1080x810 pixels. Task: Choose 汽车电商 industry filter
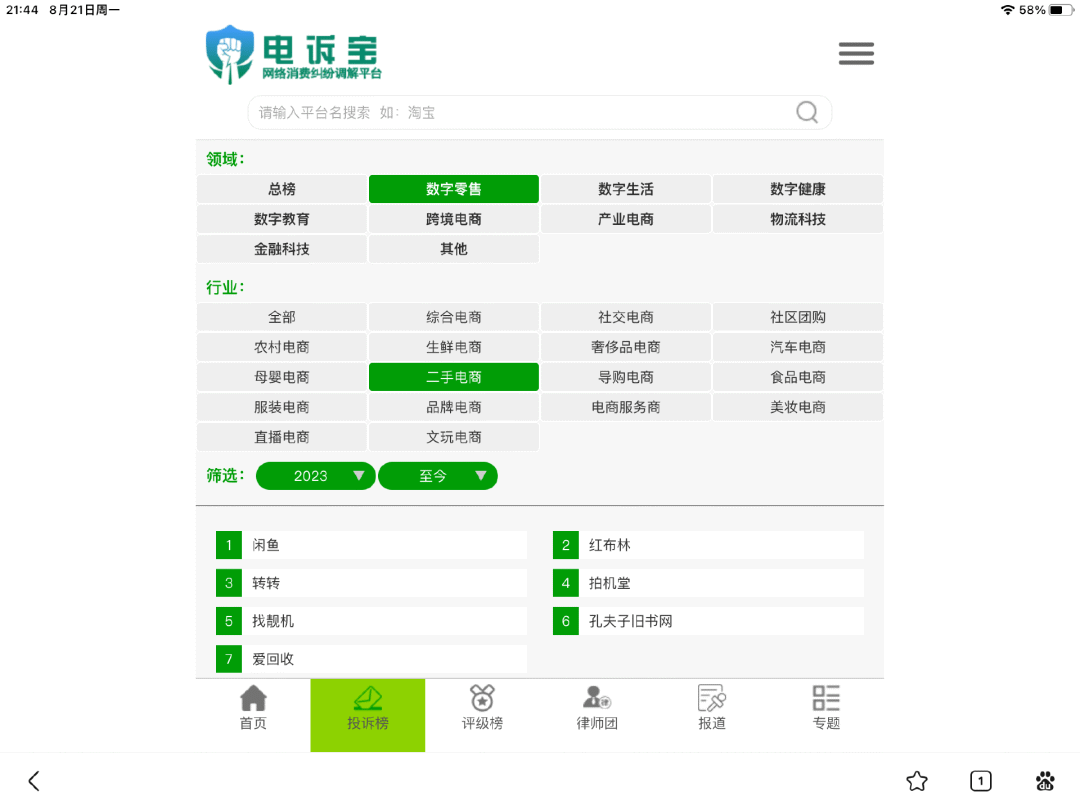tap(798, 347)
